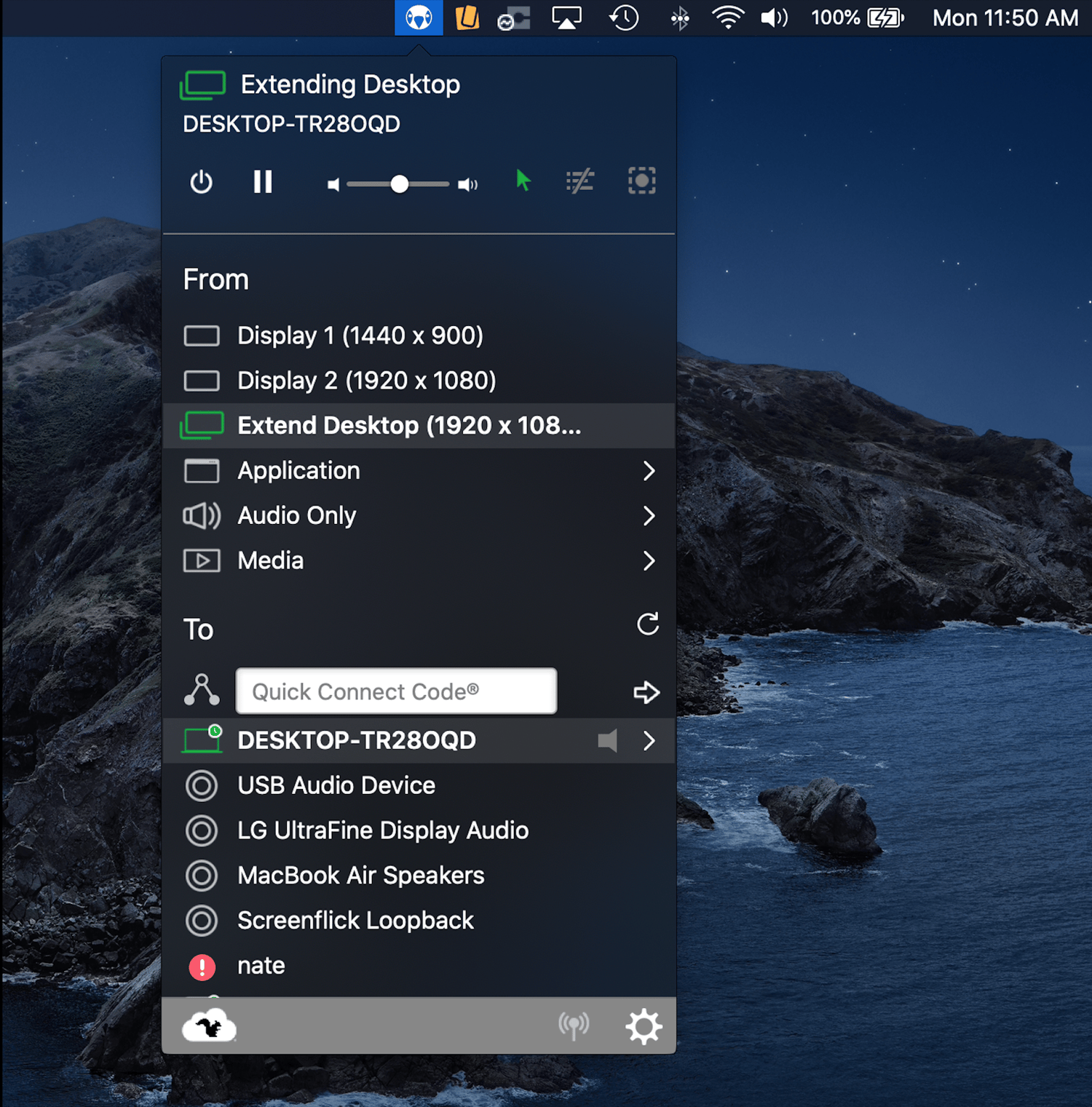The width and height of the screenshot is (1092, 1107).
Task: Select MacBook Air Speakers output
Action: (360, 876)
